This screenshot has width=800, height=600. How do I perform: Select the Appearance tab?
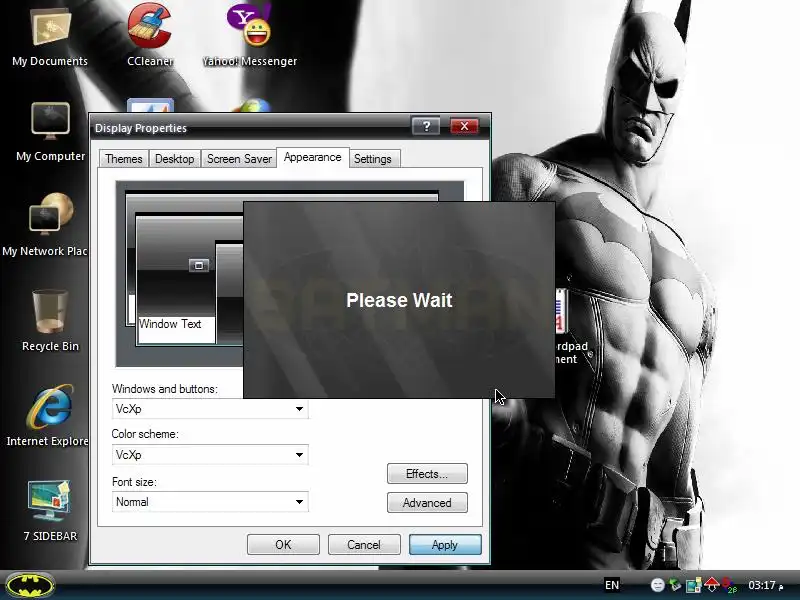pyautogui.click(x=312, y=157)
